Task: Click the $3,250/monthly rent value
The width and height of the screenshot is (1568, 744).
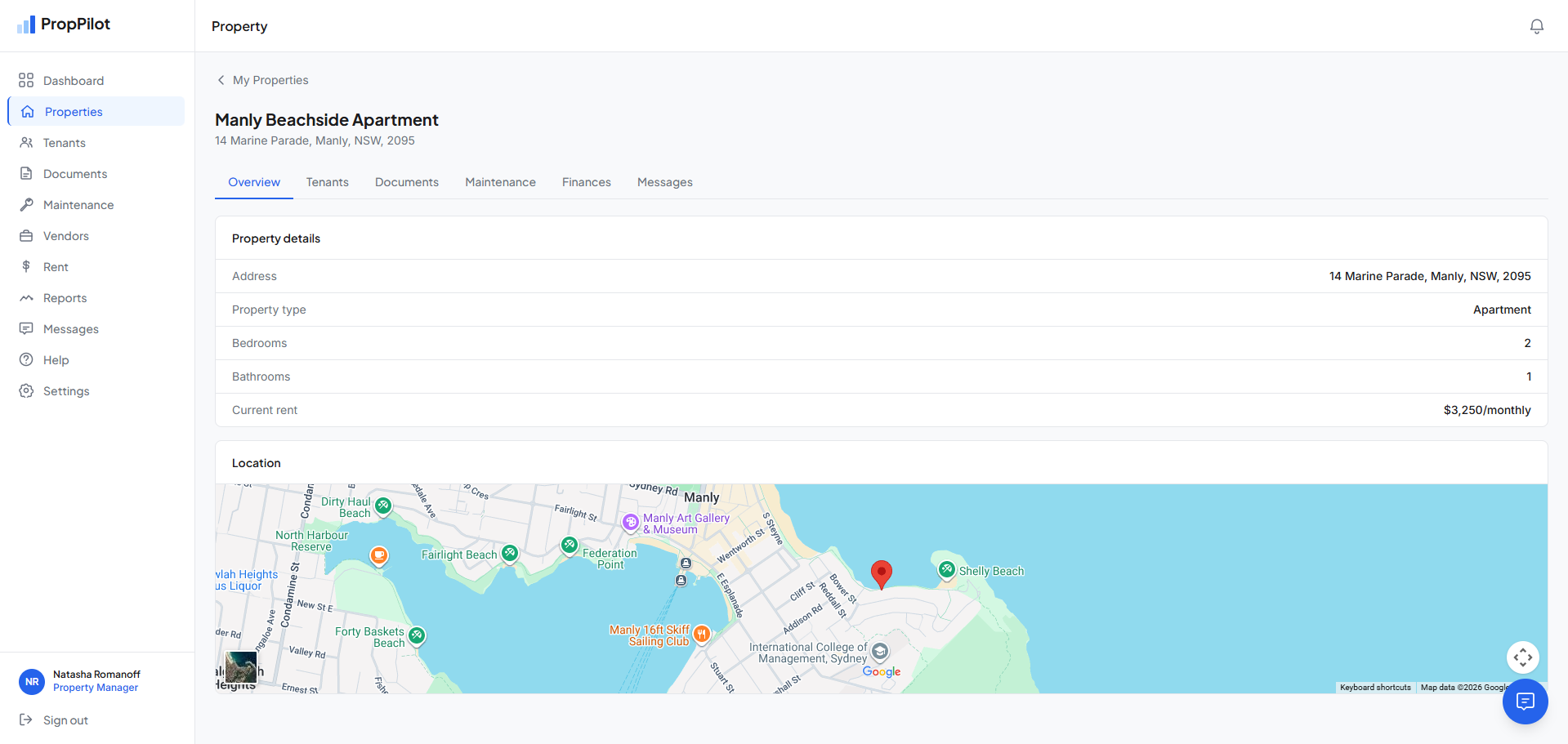Action: [x=1487, y=410]
